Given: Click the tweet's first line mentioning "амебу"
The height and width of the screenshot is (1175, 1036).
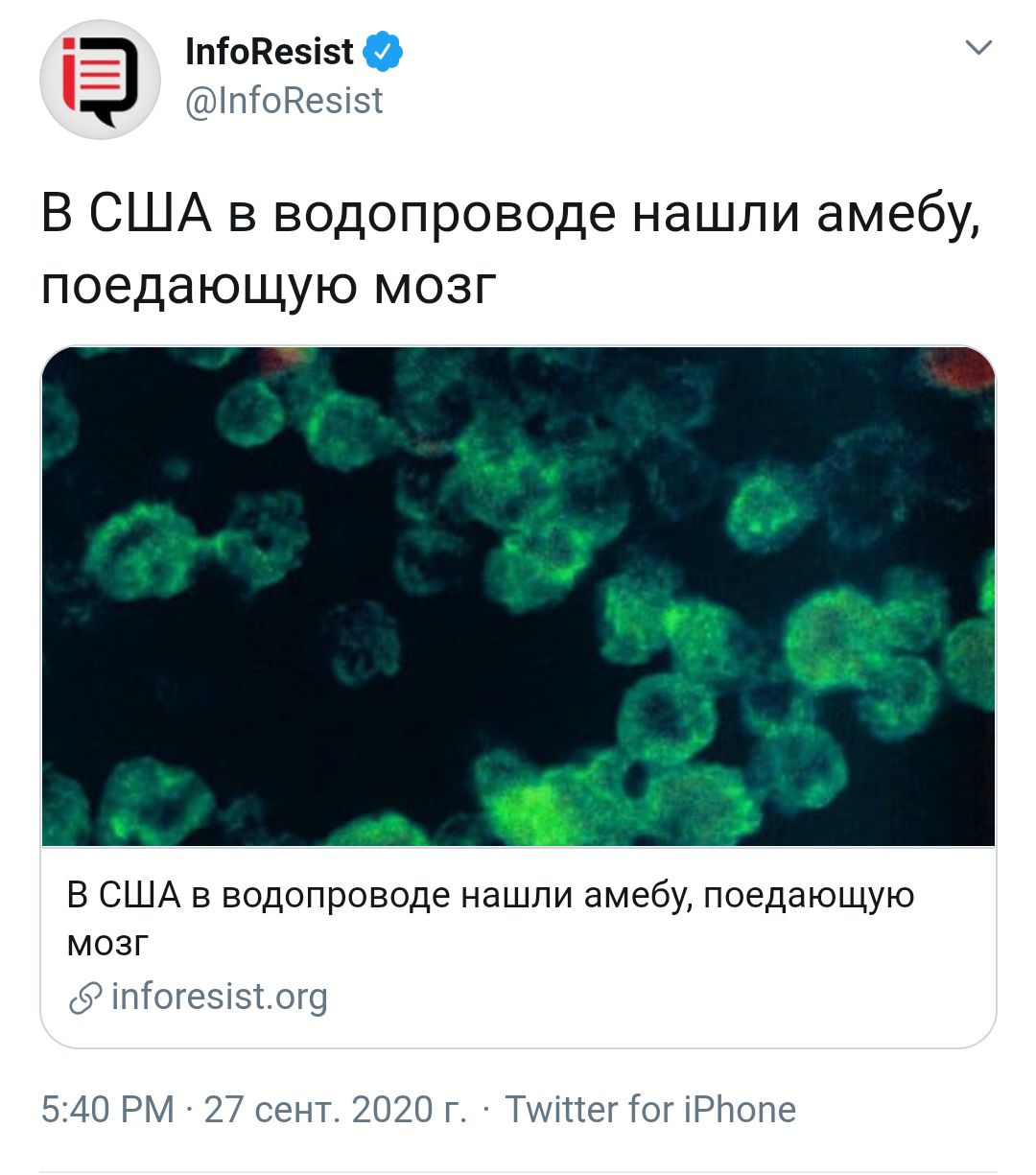Looking at the screenshot, I should point(510,213).
